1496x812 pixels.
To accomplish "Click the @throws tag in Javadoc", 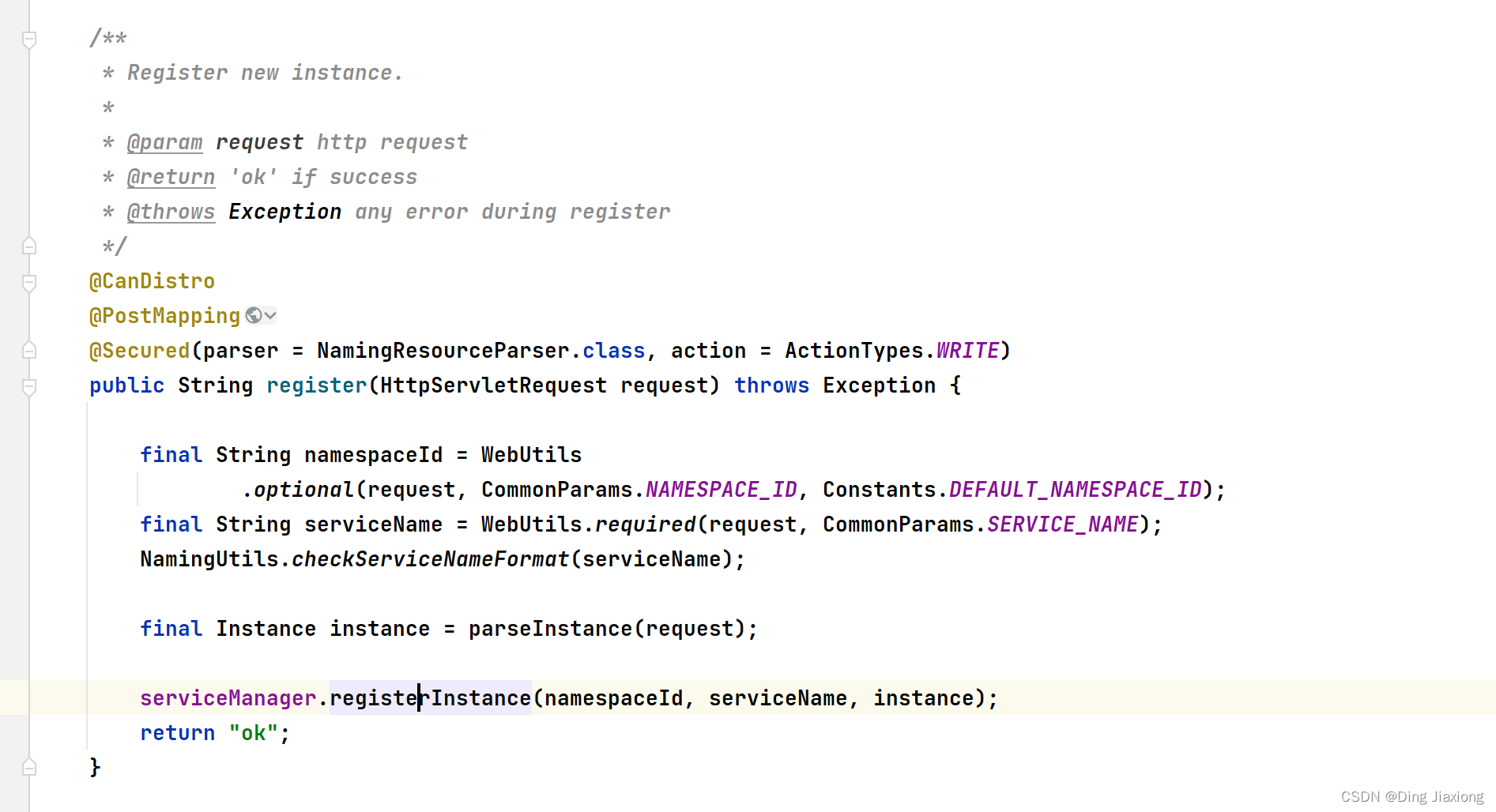I will point(171,212).
